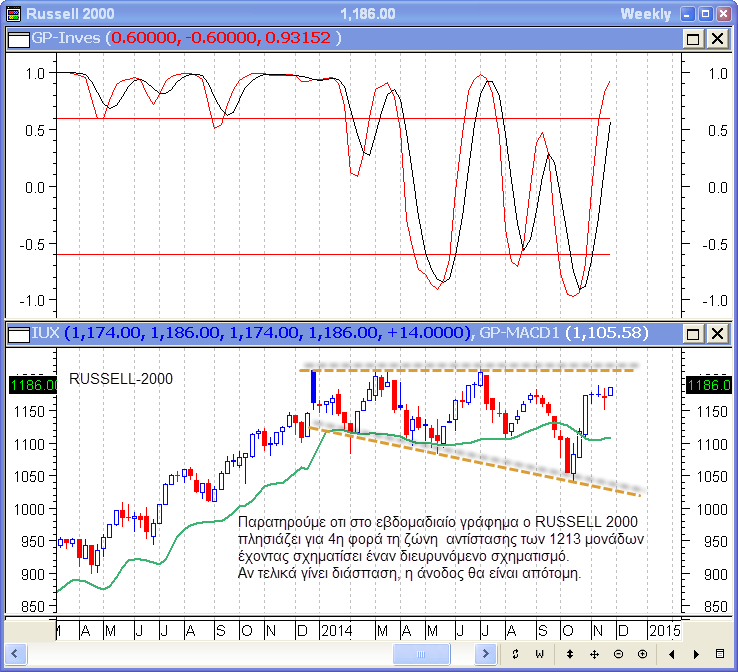Image resolution: width=738 pixels, height=672 pixels.
Task: Zoom in using the plus circle icon
Action: pyautogui.click(x=642, y=654)
